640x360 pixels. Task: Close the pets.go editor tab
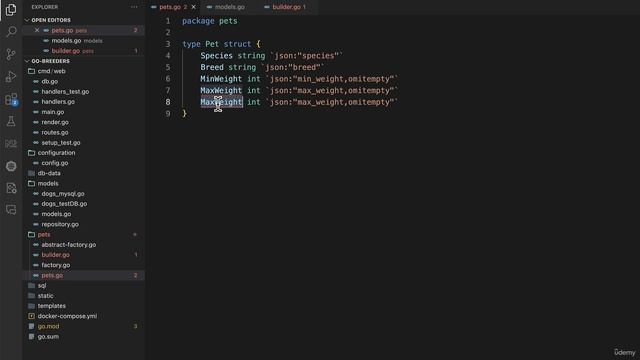click(x=193, y=7)
